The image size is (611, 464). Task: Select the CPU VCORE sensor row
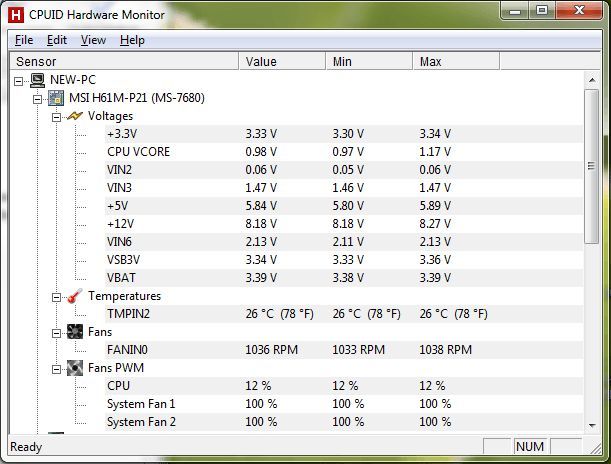pyautogui.click(x=344, y=152)
